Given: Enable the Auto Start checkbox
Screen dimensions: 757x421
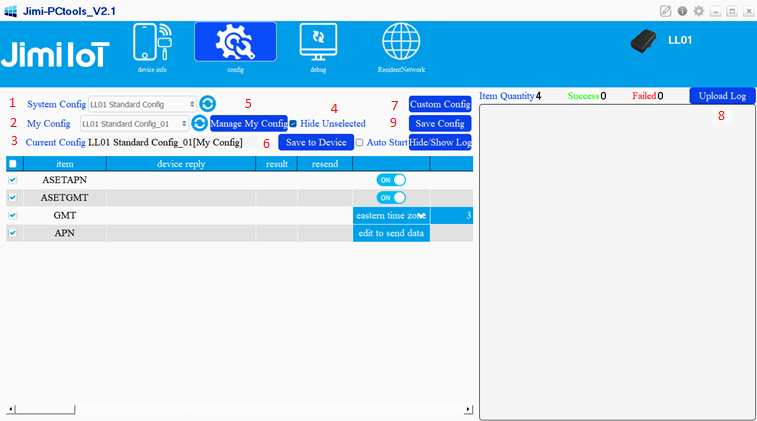Looking at the screenshot, I should click(360, 143).
